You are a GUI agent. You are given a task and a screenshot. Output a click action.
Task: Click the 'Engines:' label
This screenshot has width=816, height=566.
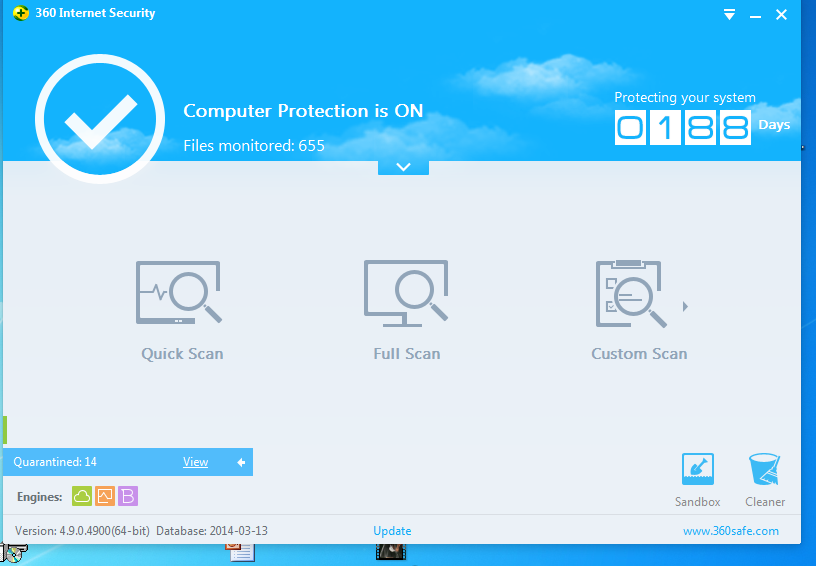40,497
